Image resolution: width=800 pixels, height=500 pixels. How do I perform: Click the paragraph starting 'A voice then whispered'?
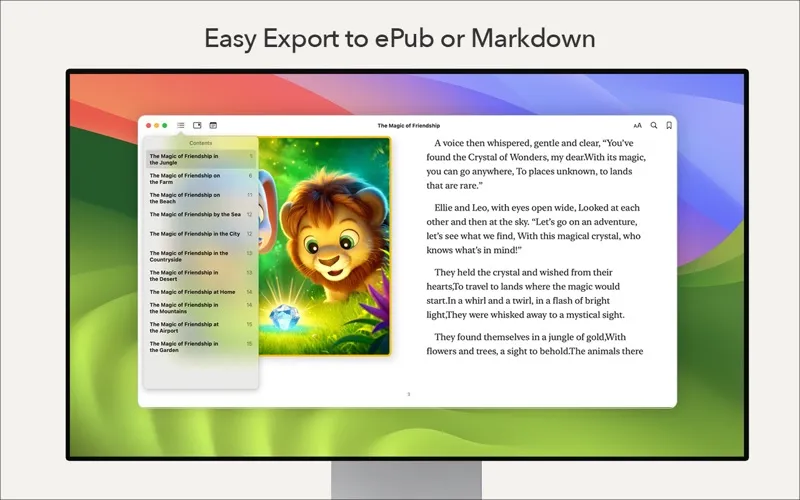tap(536, 164)
